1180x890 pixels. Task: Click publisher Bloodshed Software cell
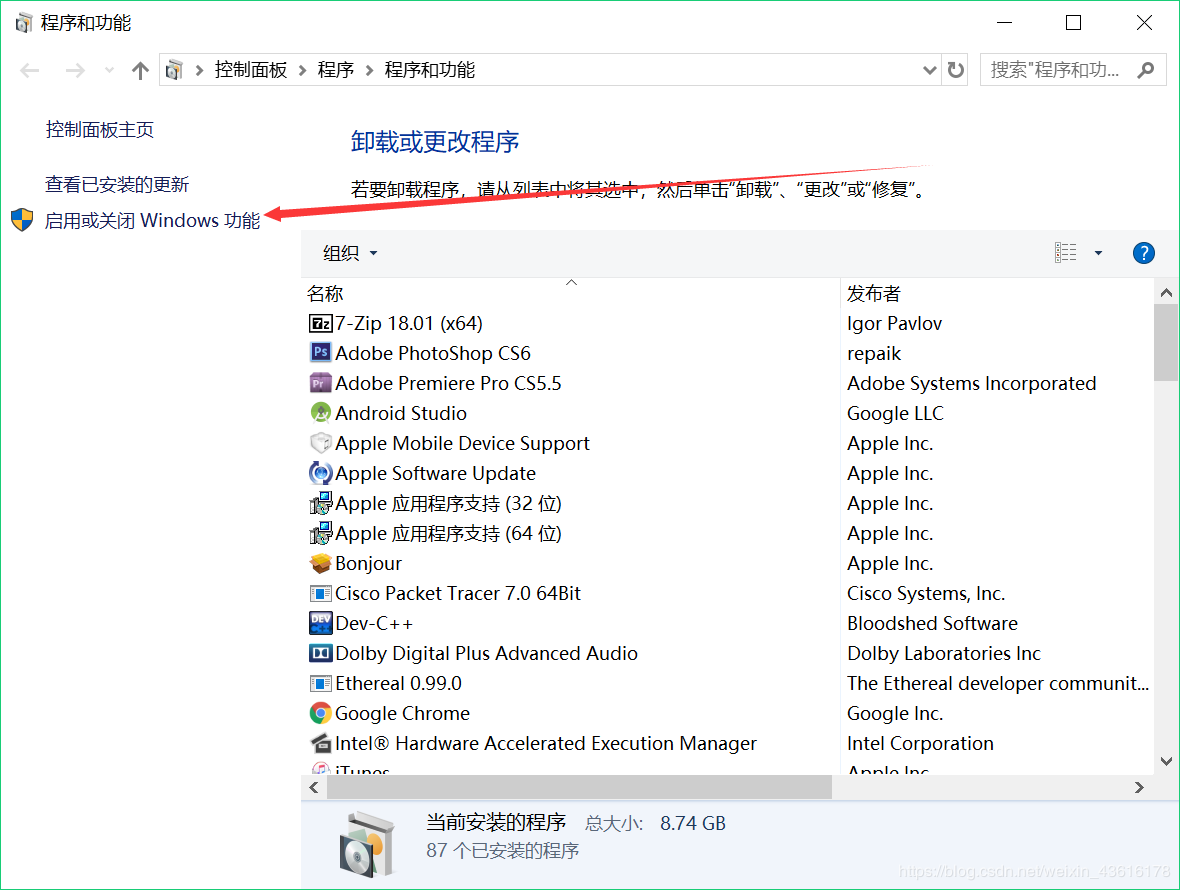click(x=932, y=624)
